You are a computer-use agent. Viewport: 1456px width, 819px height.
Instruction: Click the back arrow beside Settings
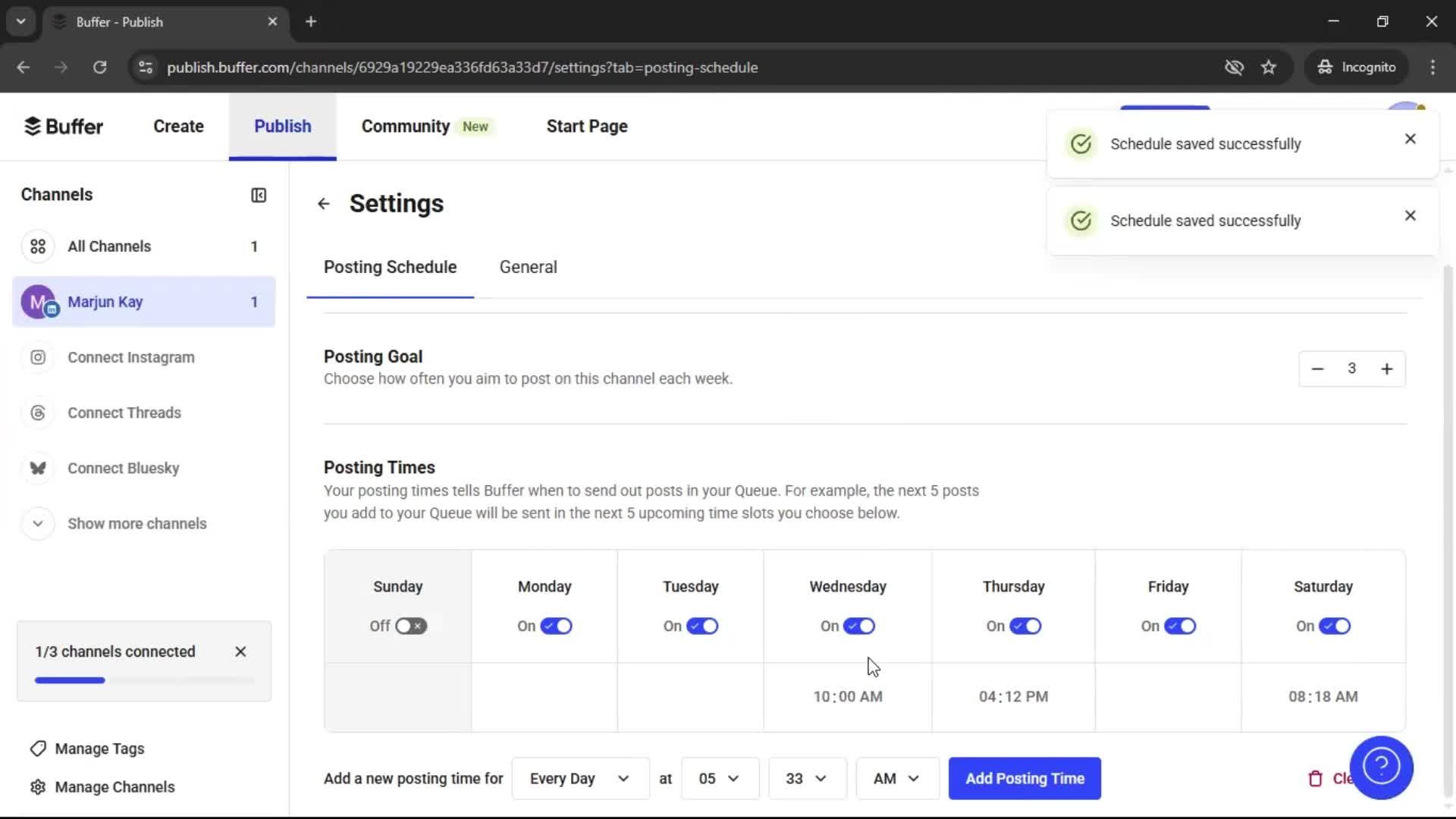point(324,203)
